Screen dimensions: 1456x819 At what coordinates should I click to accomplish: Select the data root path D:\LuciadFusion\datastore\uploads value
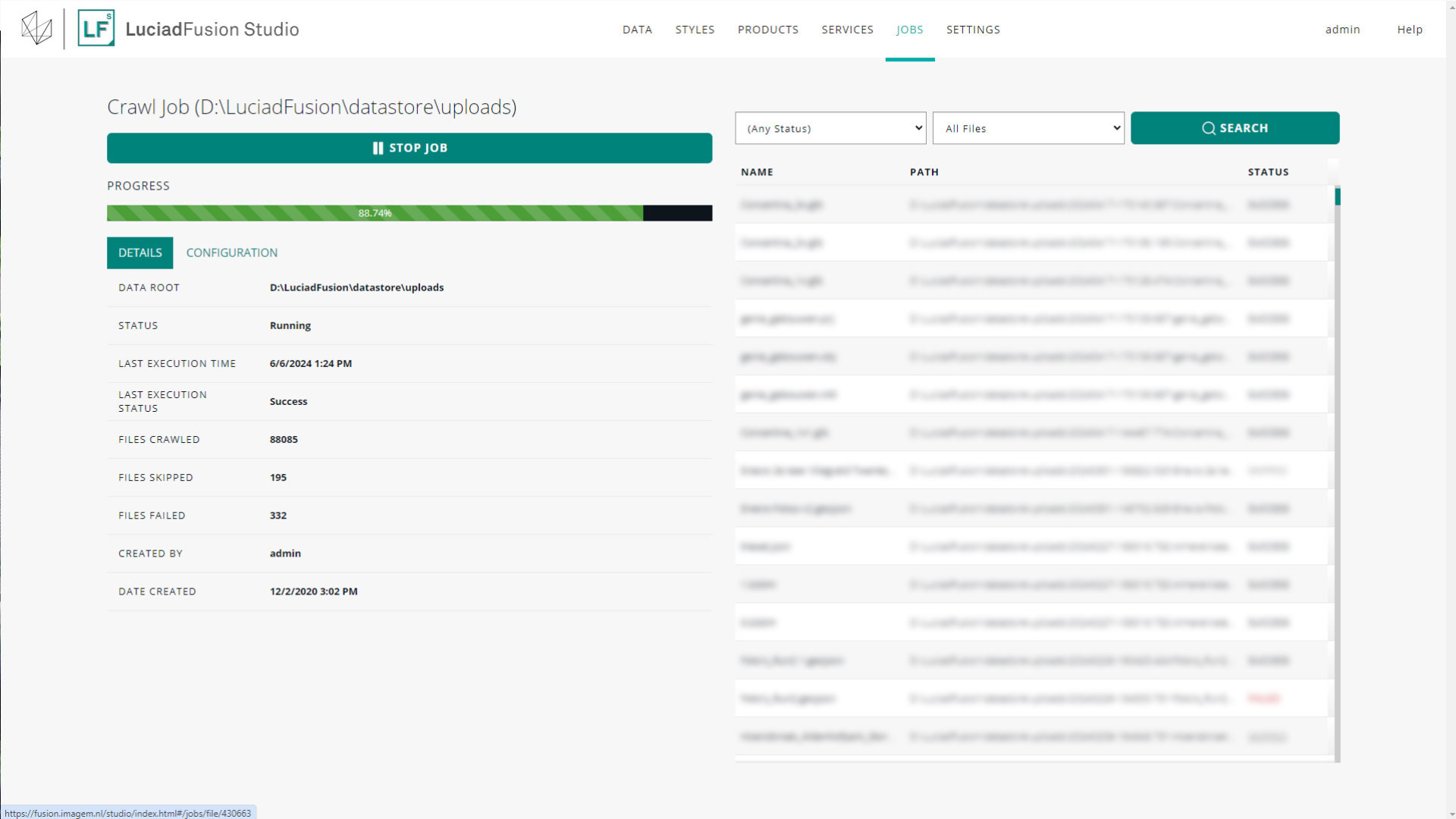pyautogui.click(x=356, y=287)
